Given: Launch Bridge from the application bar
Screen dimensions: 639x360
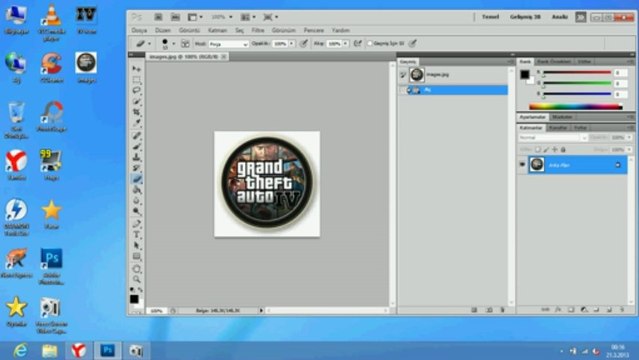Looking at the screenshot, I should [x=158, y=17].
